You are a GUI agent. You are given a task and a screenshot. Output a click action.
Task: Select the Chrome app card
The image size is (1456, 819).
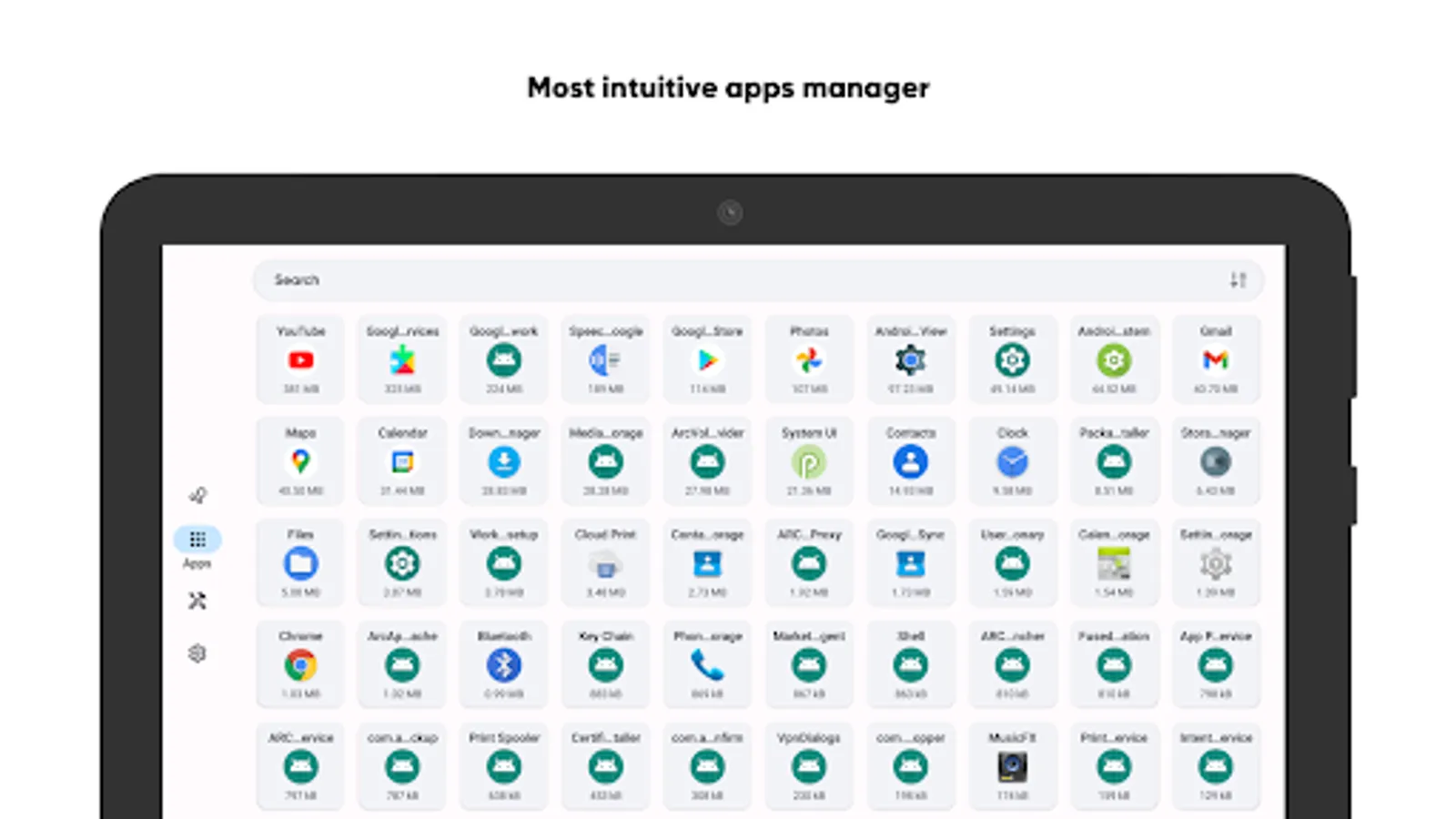pos(300,665)
